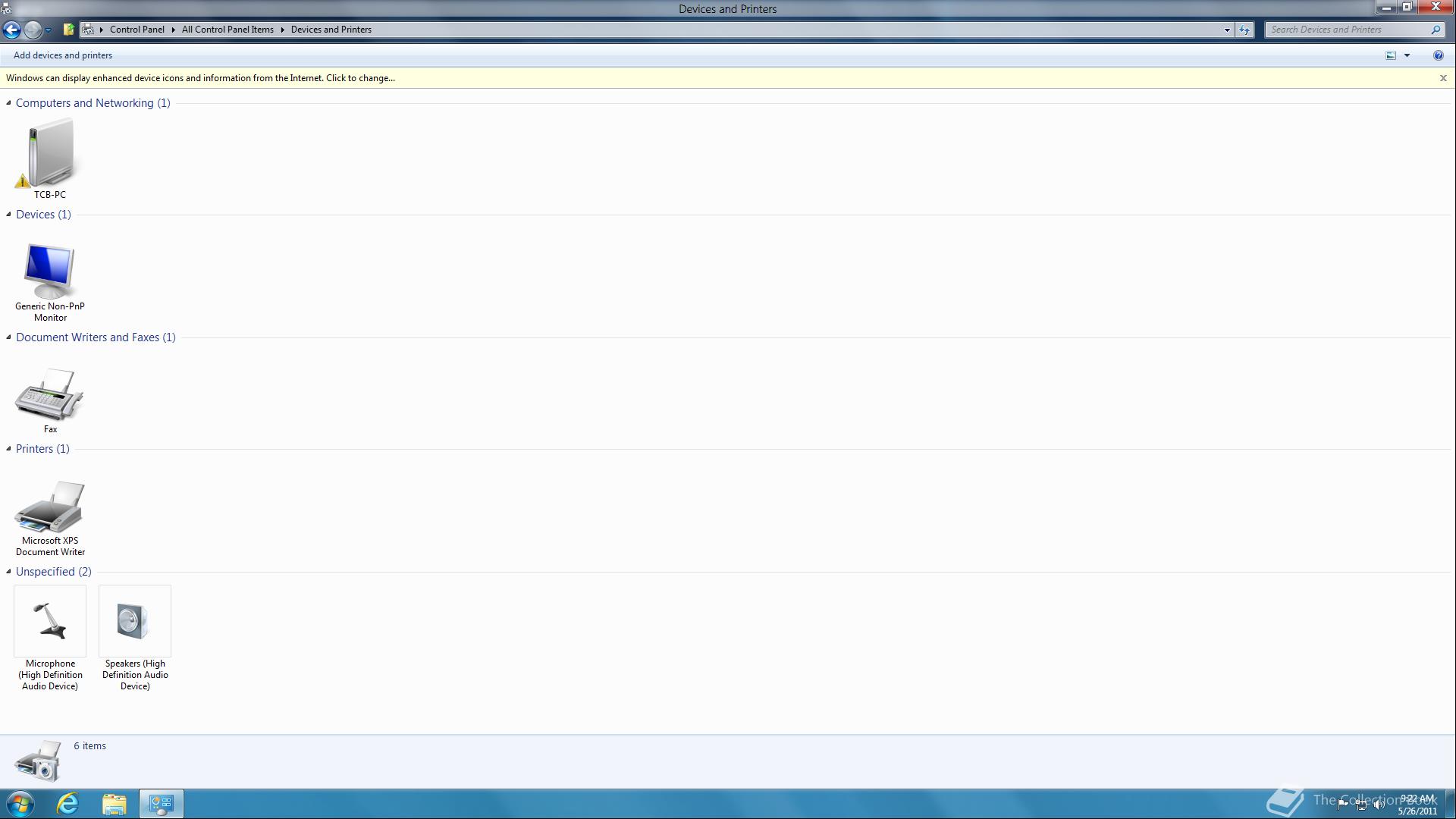
Task: Minimize the Devices and Printers window
Action: pyautogui.click(x=1387, y=8)
